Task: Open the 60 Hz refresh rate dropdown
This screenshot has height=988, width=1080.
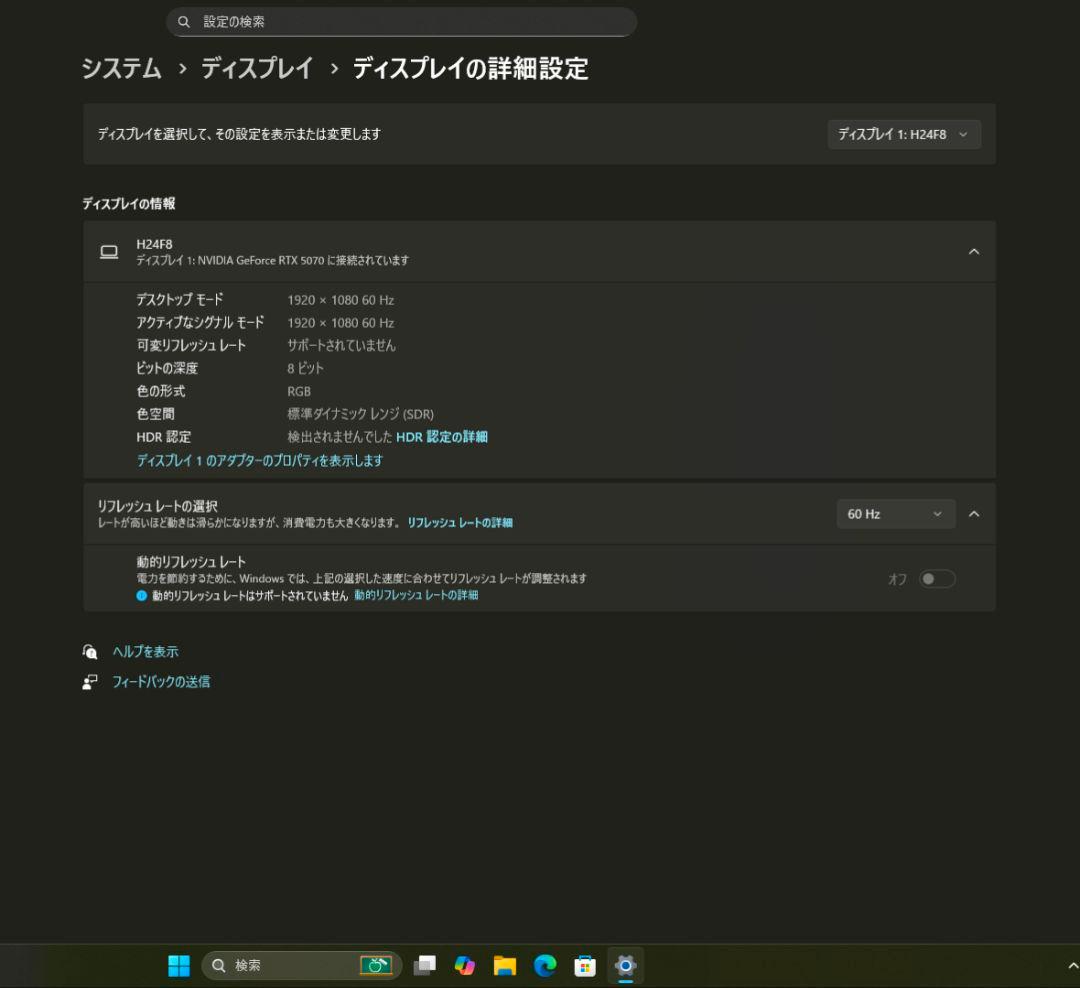Action: point(894,513)
